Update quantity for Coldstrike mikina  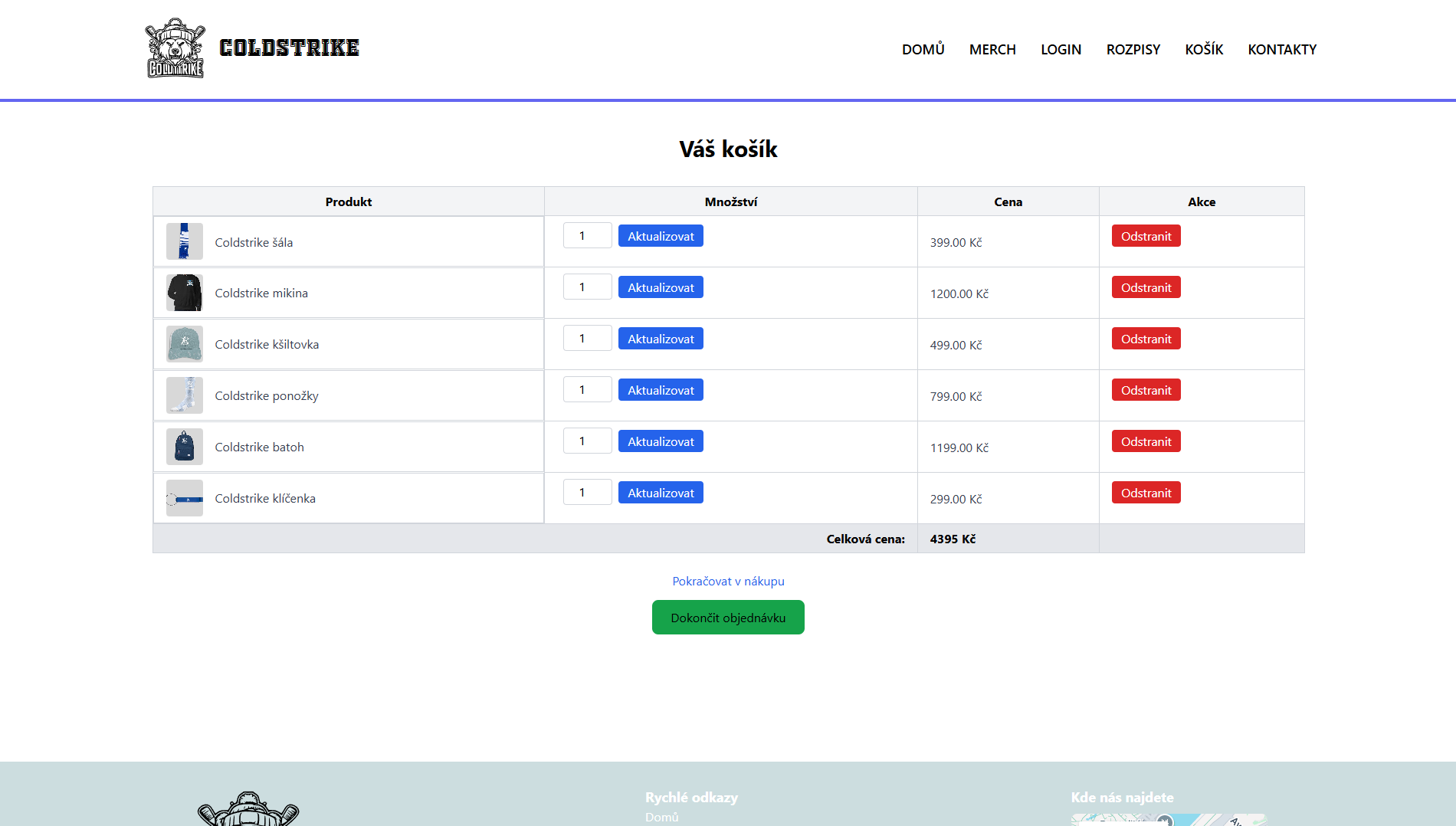661,287
